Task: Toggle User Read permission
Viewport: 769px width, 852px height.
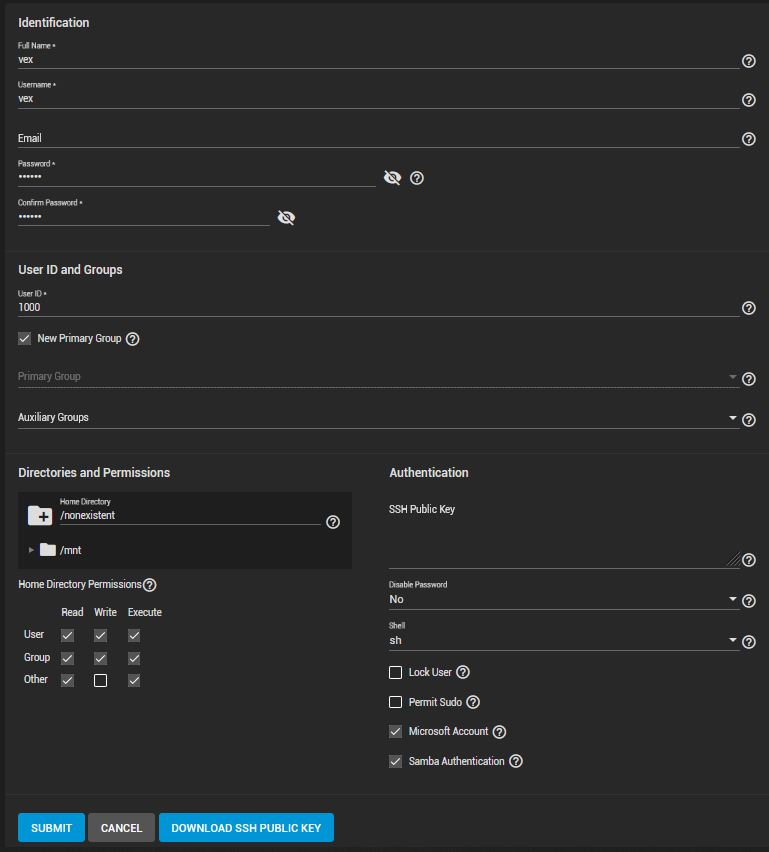Action: pos(67,635)
